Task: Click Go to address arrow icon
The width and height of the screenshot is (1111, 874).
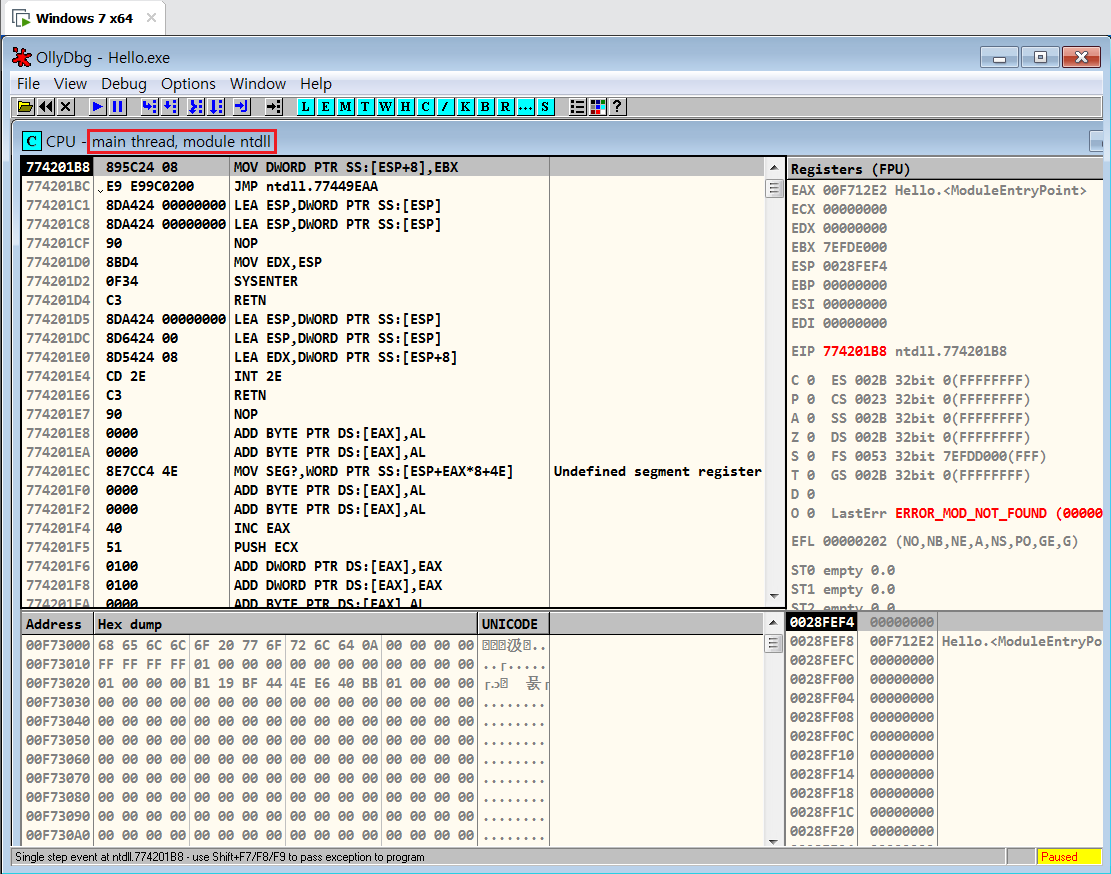Action: (x=273, y=107)
